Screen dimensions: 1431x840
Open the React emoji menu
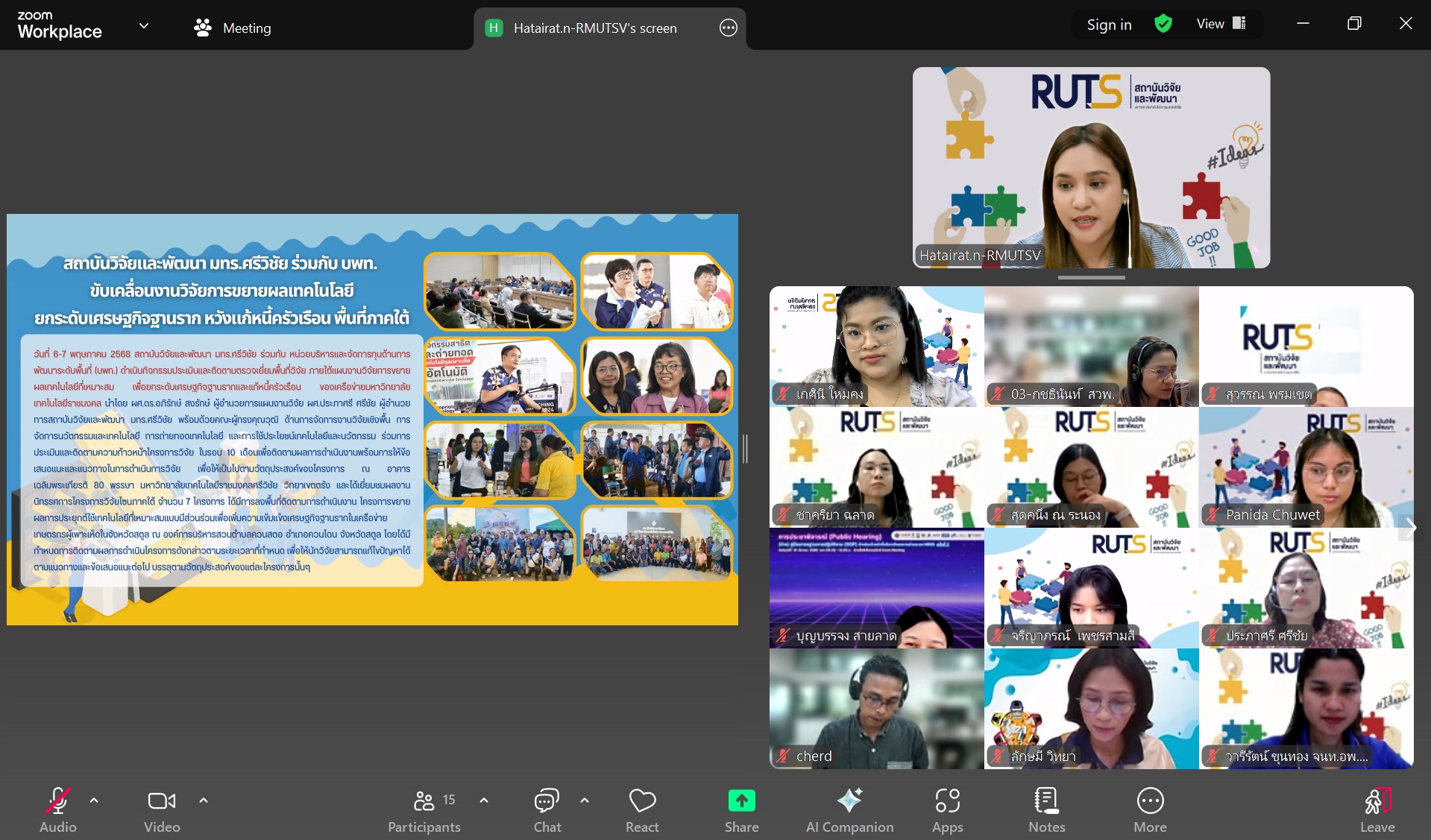pyautogui.click(x=642, y=810)
